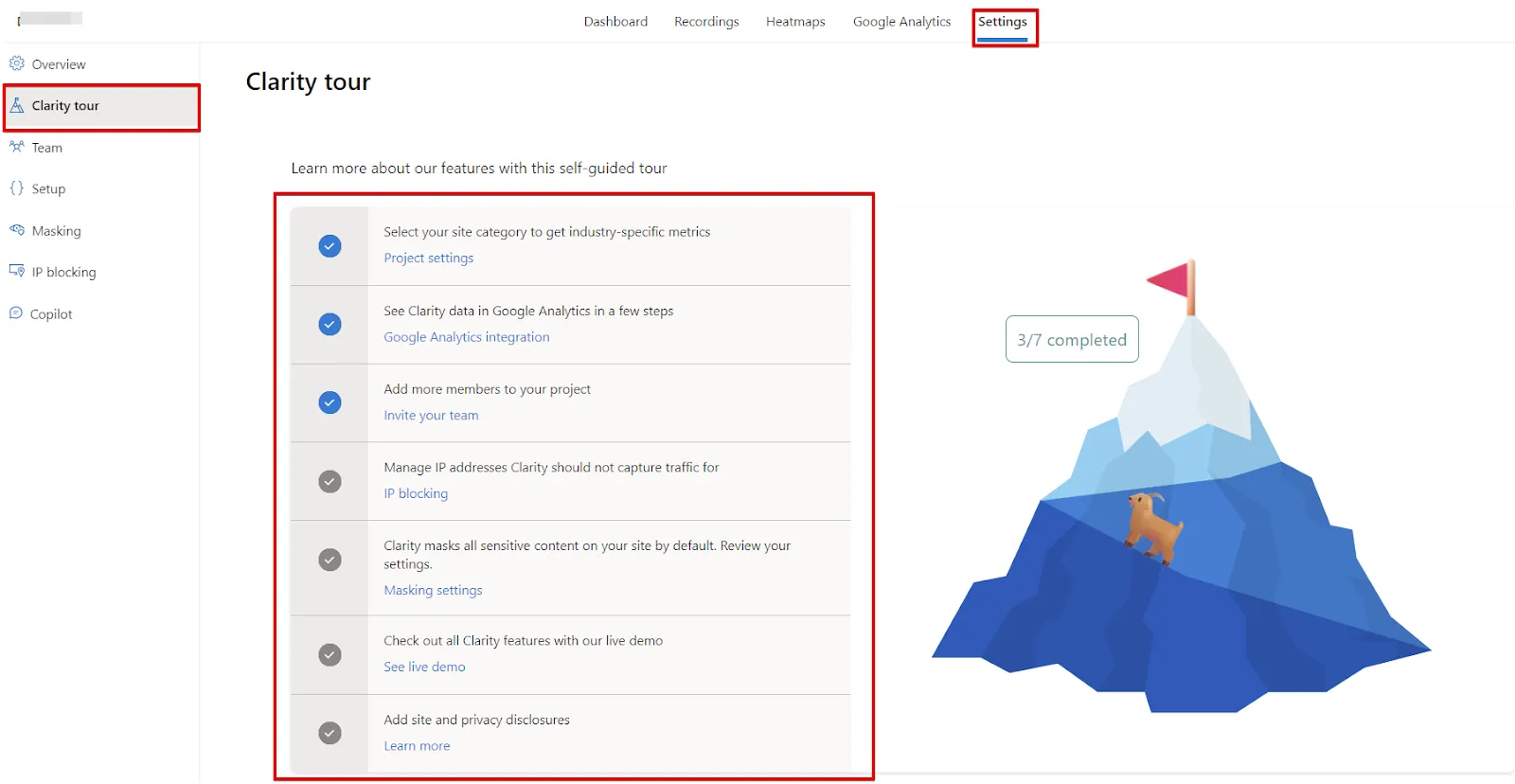This screenshot has width=1515, height=784.
Task: Click the IP blocking shield icon
Action: point(17,272)
